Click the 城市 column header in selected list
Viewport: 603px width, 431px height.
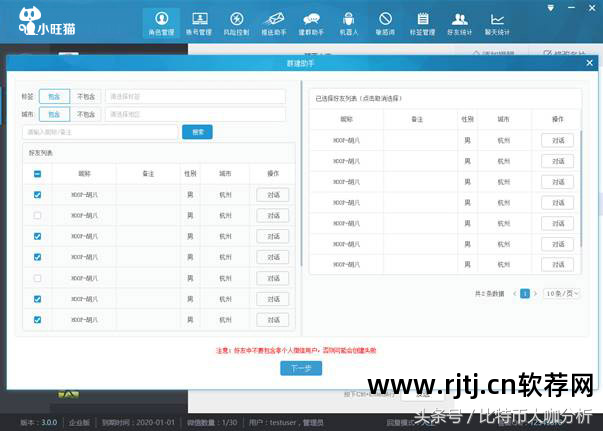tap(503, 119)
